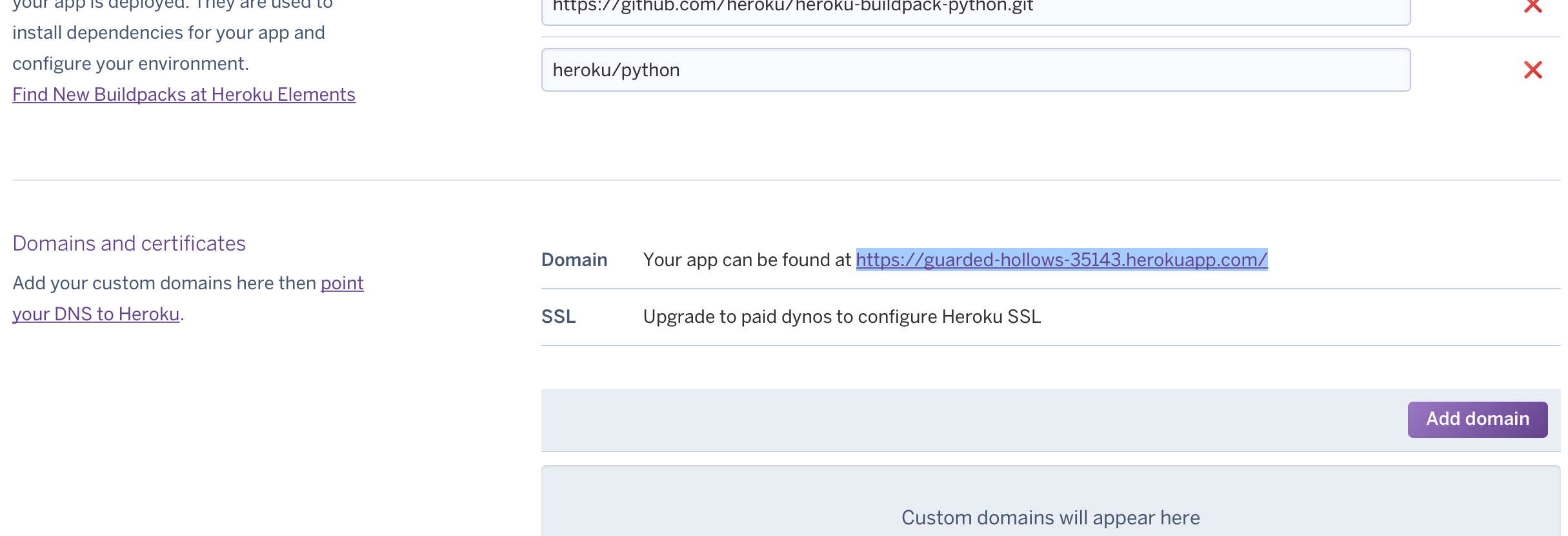The width and height of the screenshot is (1568, 536).
Task: Open the guarded-hollows-35143 herokuapp URL
Action: pos(1061,260)
